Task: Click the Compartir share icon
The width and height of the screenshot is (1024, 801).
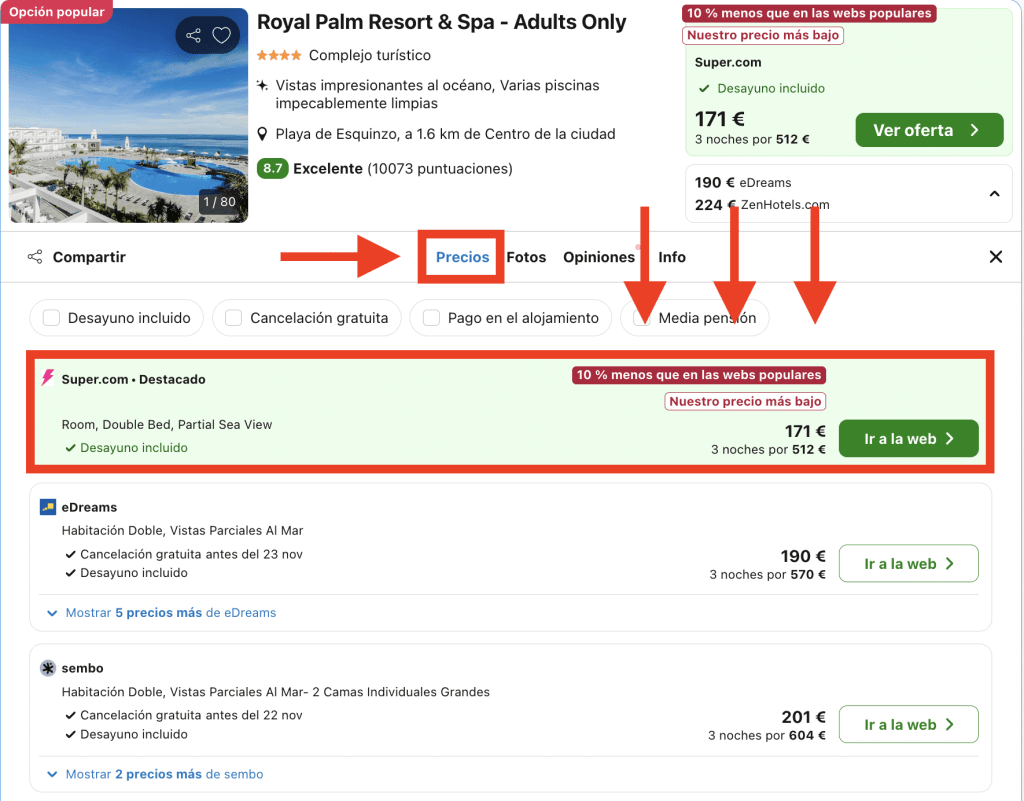Action: pos(35,257)
